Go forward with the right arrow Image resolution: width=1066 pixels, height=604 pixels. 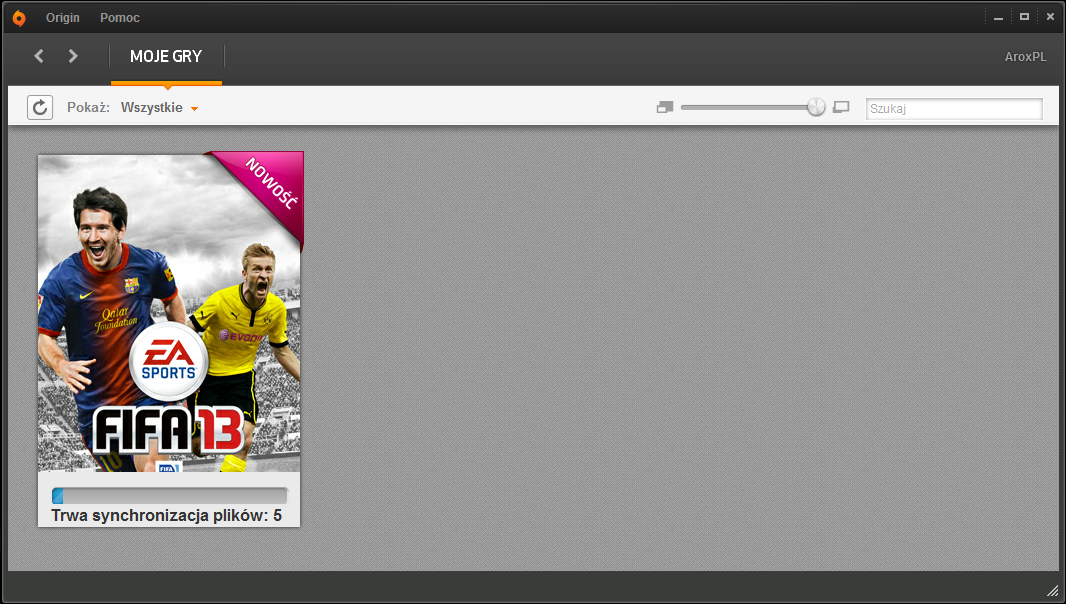73,56
